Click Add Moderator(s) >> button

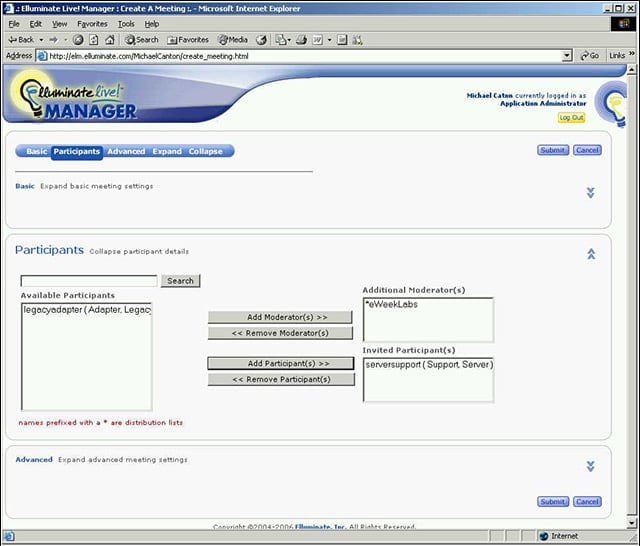click(x=280, y=317)
